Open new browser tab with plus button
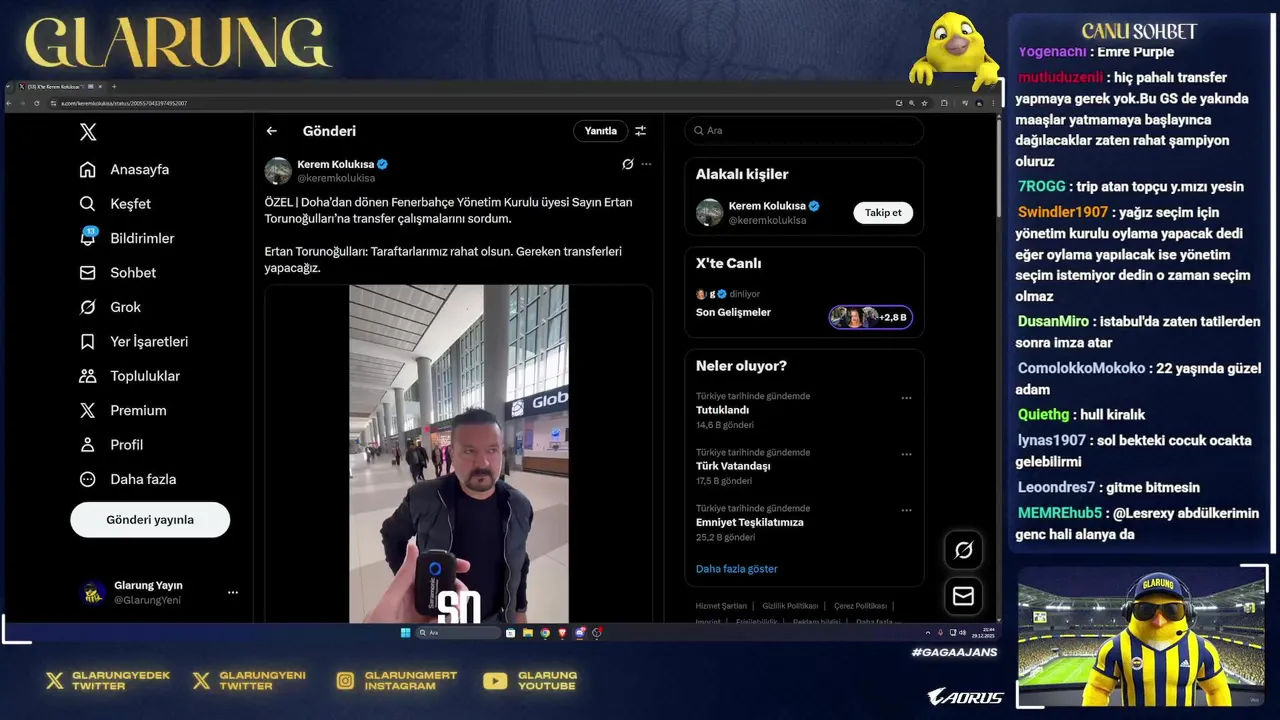The width and height of the screenshot is (1280, 720). pyautogui.click(x=114, y=87)
